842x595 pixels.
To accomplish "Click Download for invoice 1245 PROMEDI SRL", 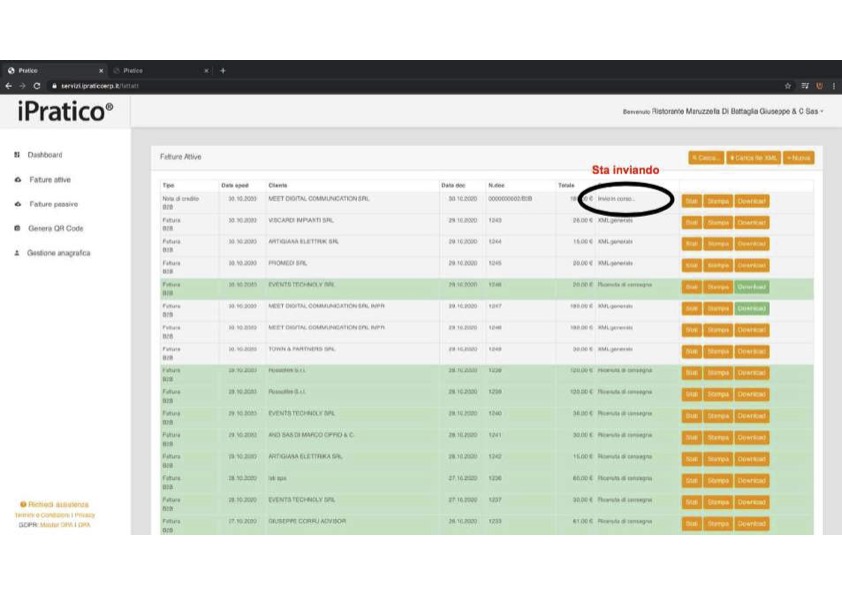I will tap(752, 265).
